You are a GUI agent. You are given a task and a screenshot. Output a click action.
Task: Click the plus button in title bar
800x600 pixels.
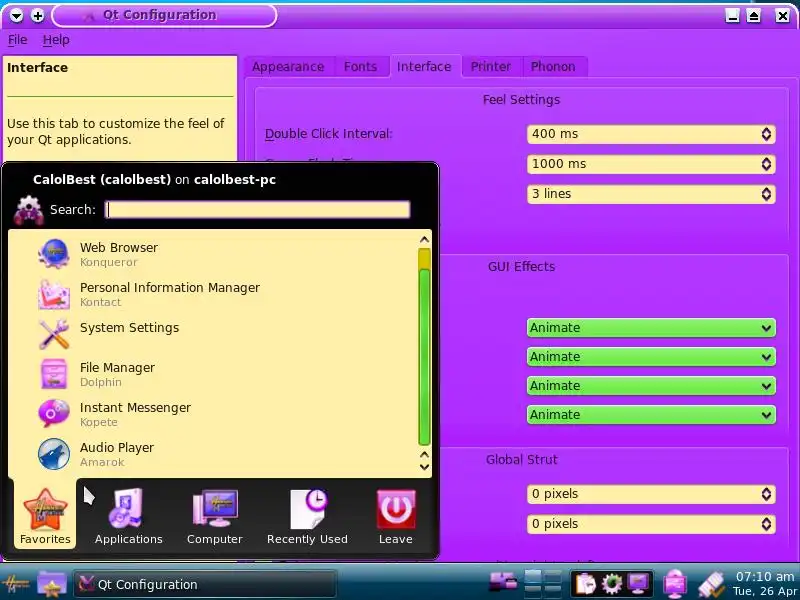pos(38,16)
